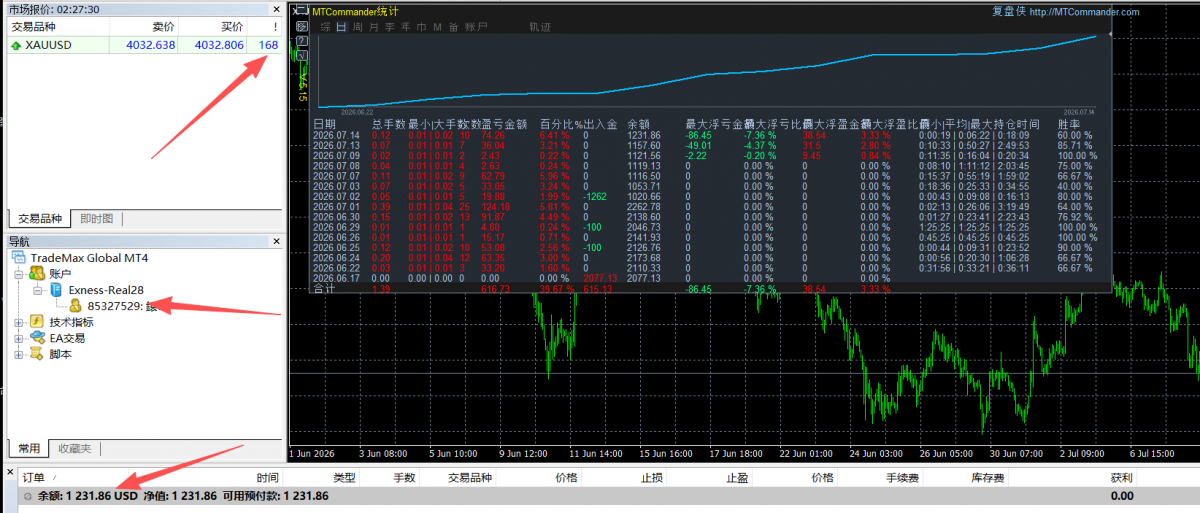Click the 市场报价 panel title
Viewport: 1200px width, 513px height.
tap(53, 8)
